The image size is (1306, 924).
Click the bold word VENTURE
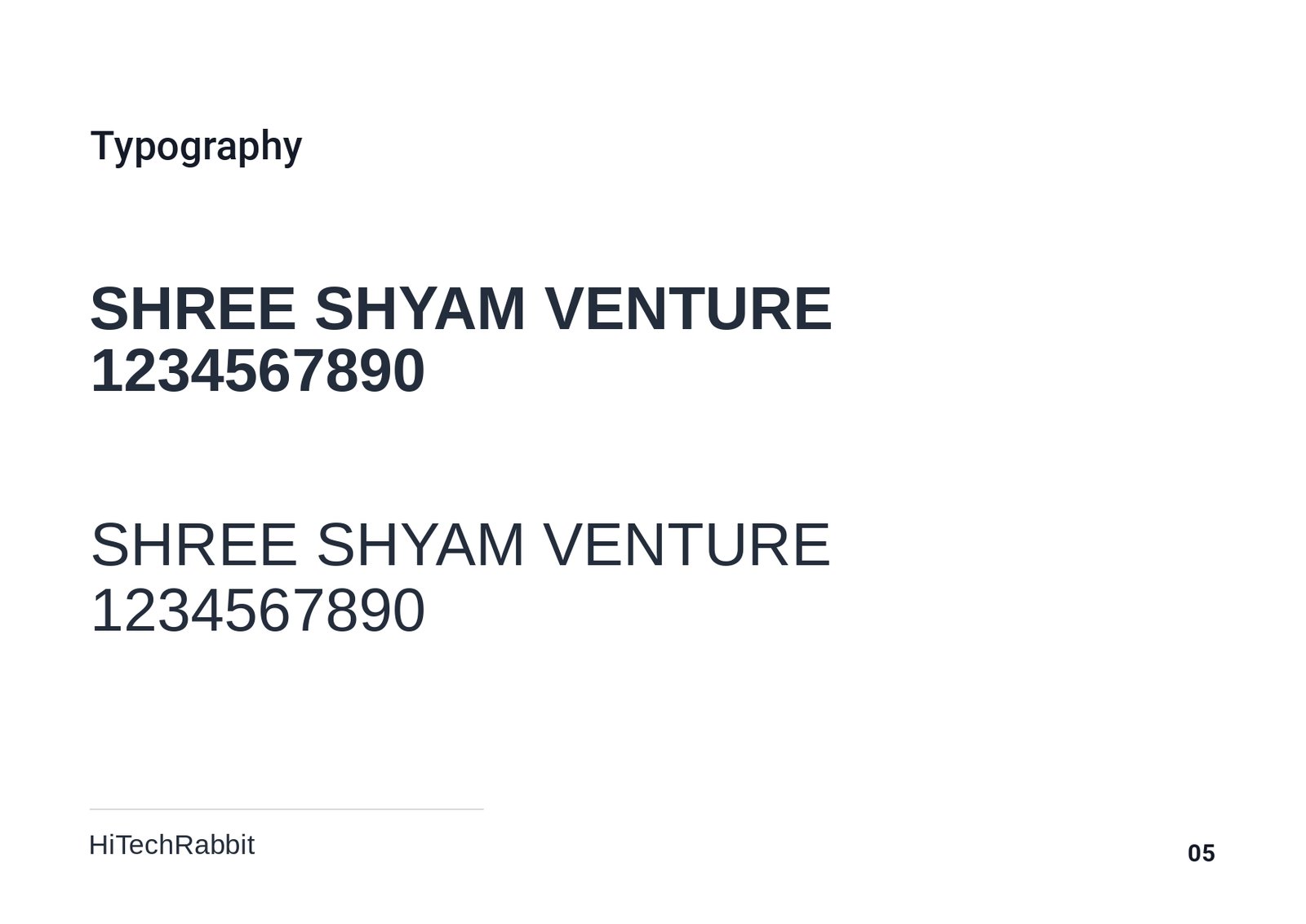[688, 309]
